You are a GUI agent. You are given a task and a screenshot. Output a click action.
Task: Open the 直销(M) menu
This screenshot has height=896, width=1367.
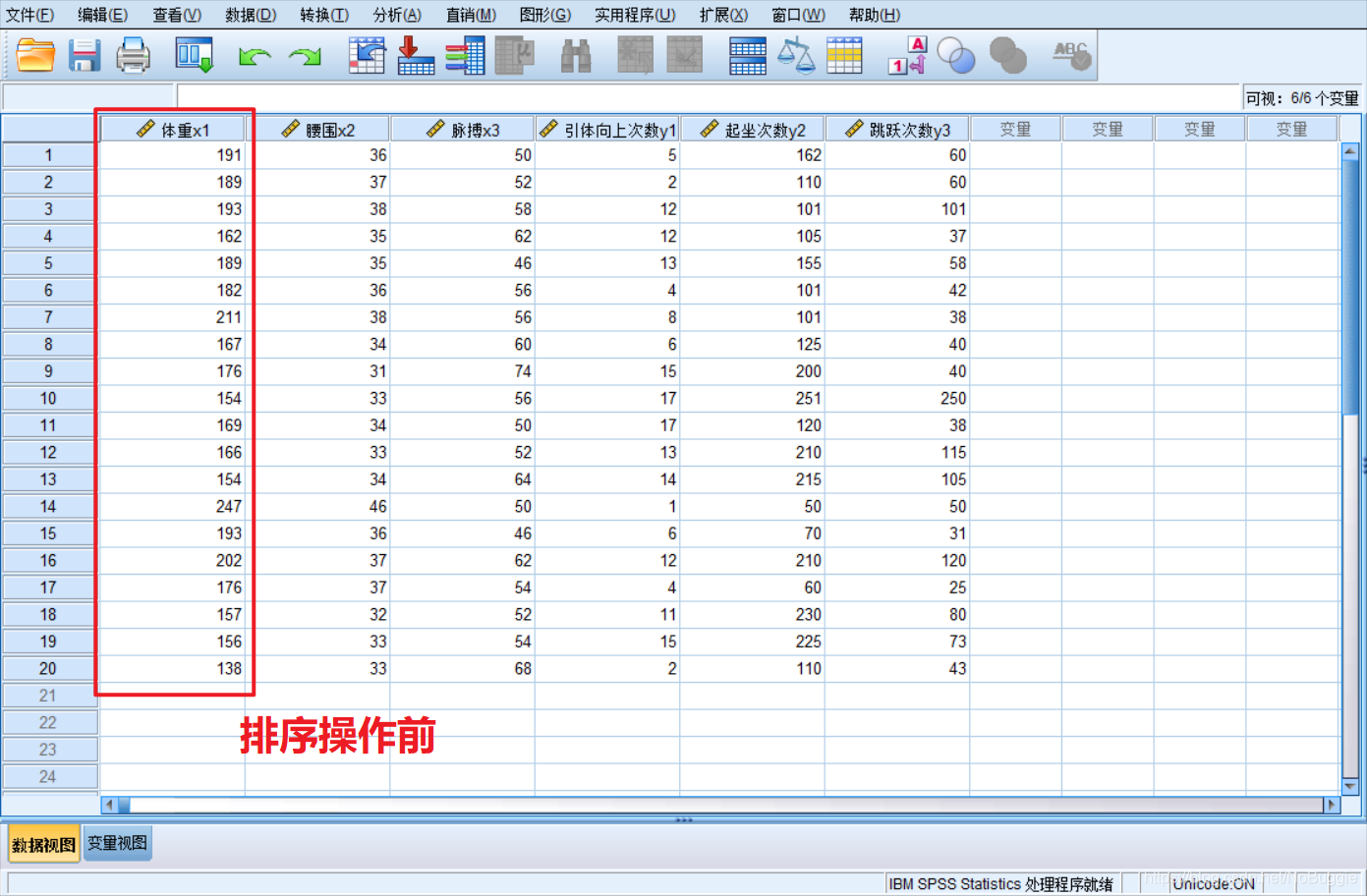pos(471,15)
